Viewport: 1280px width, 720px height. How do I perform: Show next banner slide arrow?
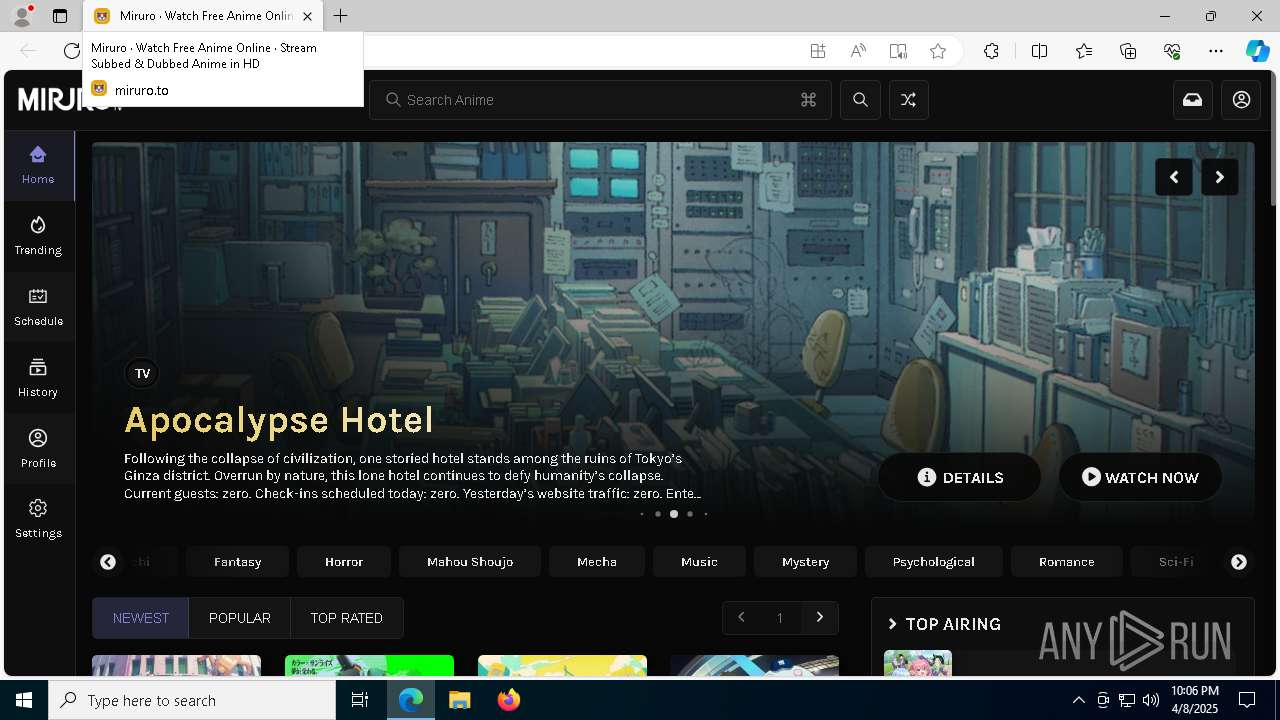[1219, 177]
